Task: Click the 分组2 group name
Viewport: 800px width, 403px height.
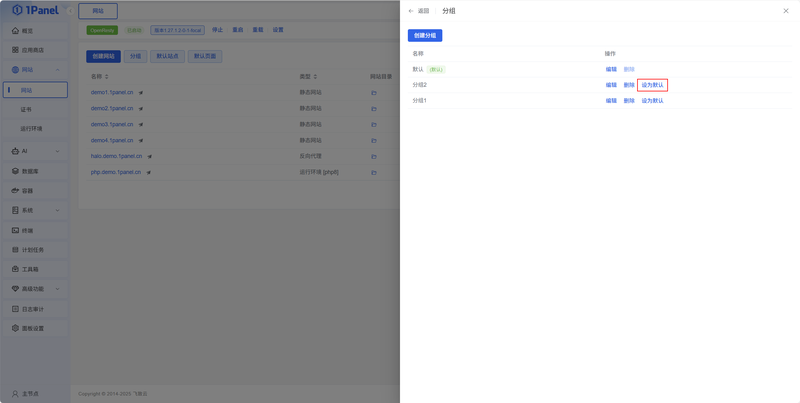Action: coord(419,85)
